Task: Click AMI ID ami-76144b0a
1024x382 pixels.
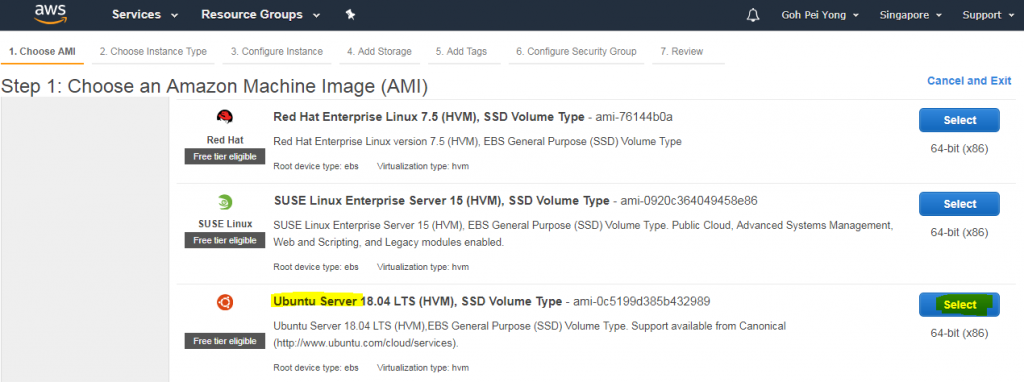Action: 634,117
